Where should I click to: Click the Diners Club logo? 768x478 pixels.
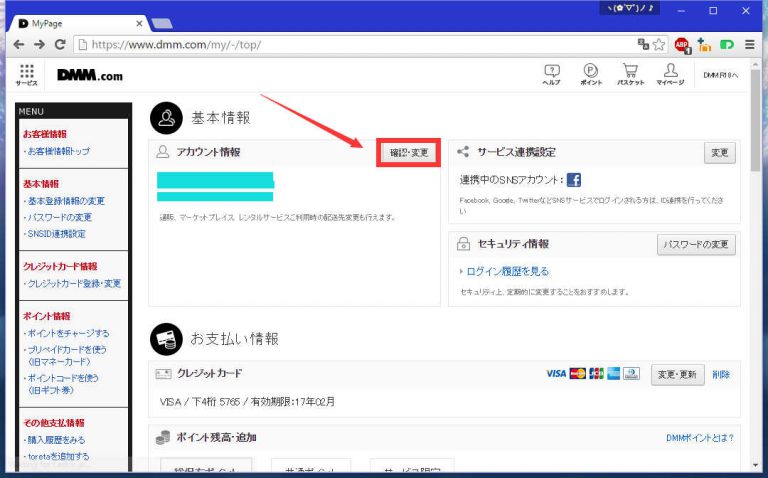pos(631,374)
